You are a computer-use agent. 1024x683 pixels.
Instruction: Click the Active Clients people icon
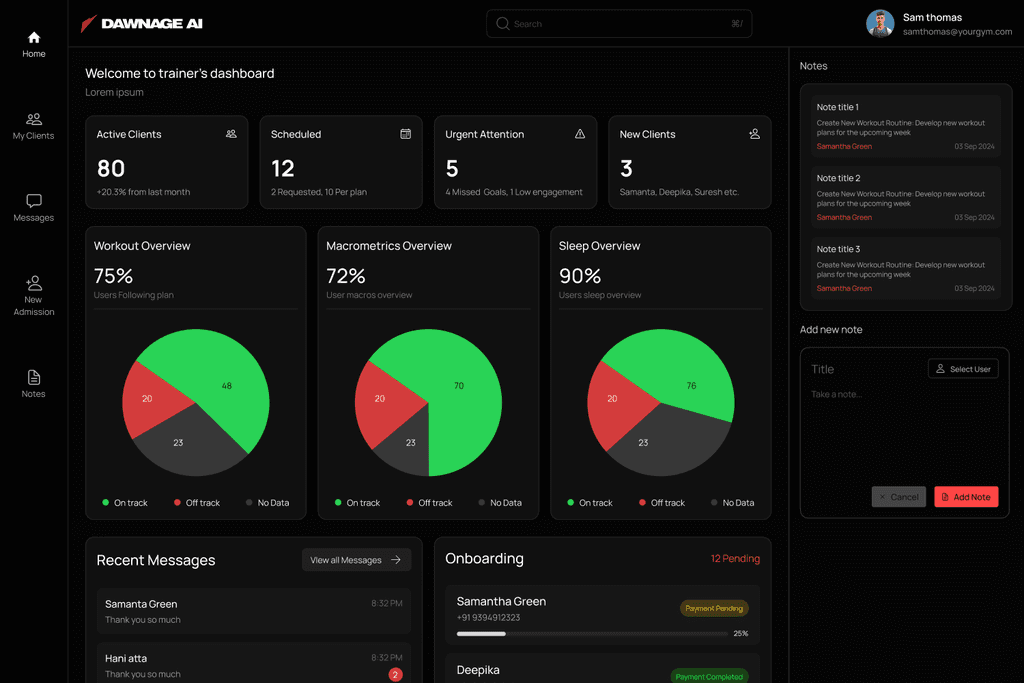pos(231,134)
